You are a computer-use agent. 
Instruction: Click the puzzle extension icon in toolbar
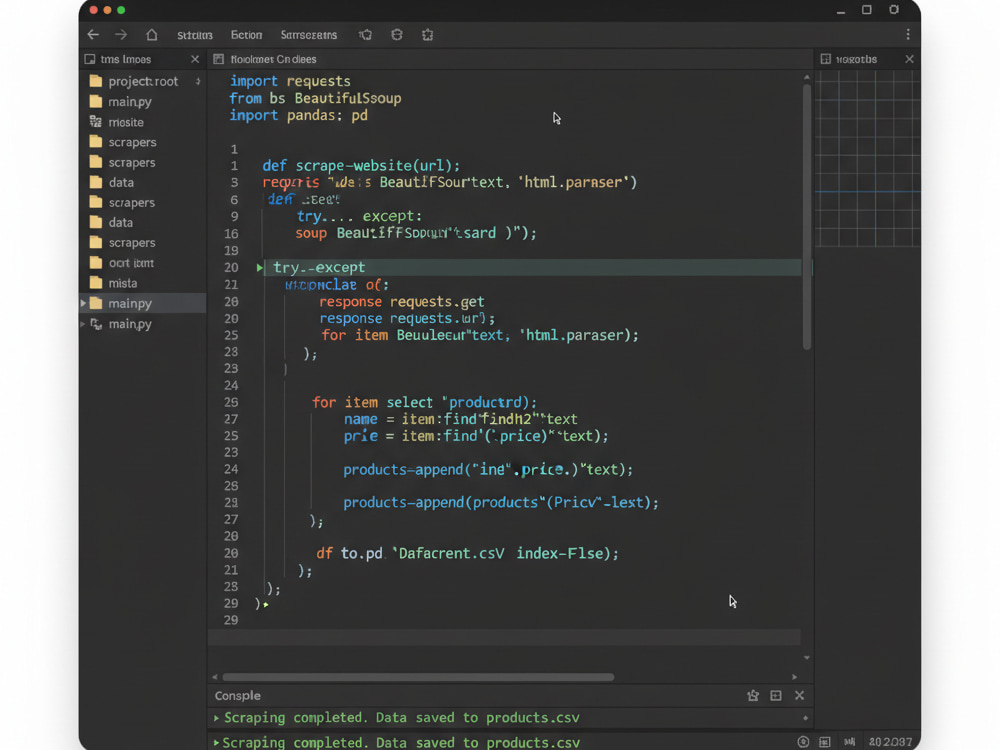(x=427, y=34)
